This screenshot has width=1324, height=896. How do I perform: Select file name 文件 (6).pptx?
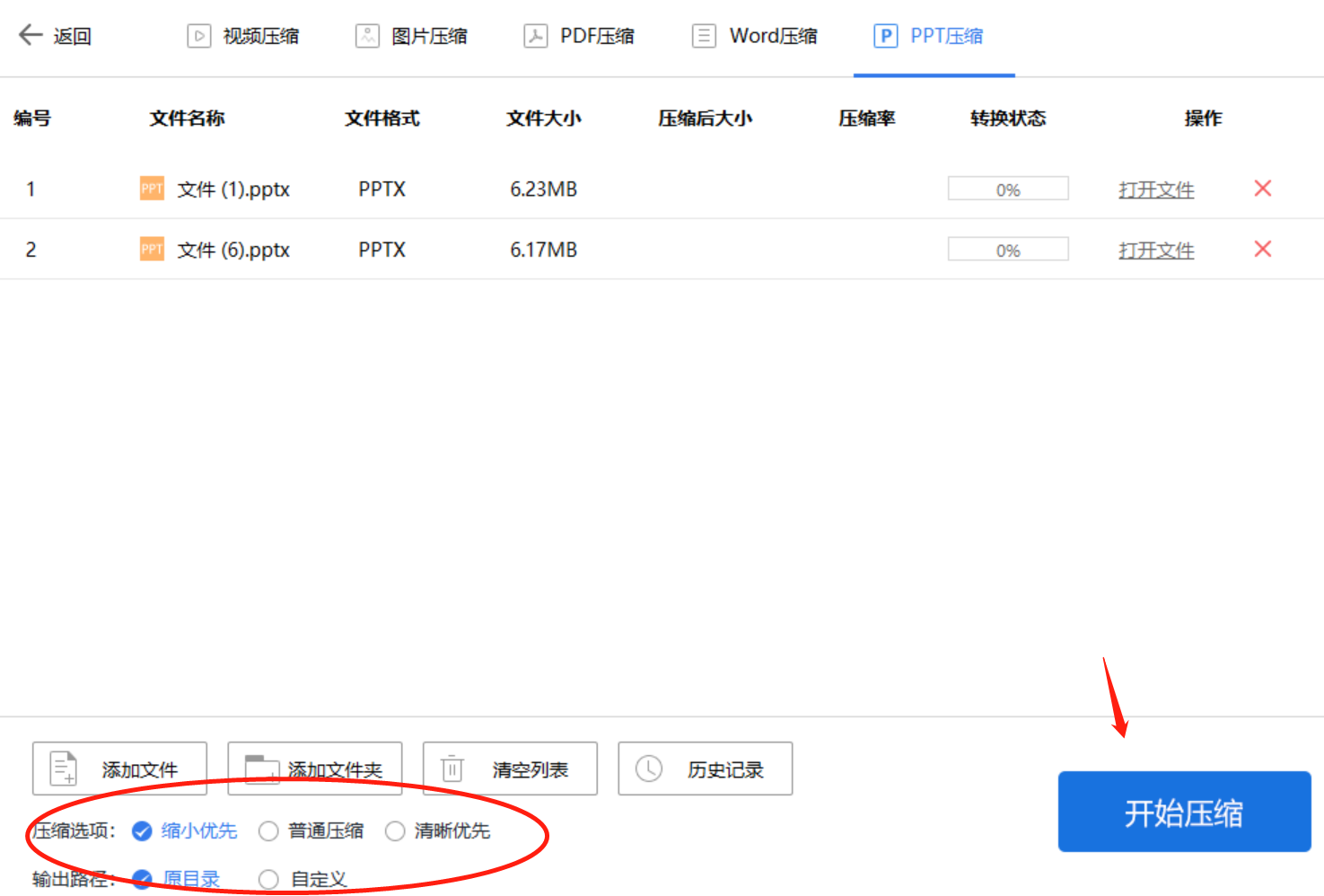coord(233,250)
